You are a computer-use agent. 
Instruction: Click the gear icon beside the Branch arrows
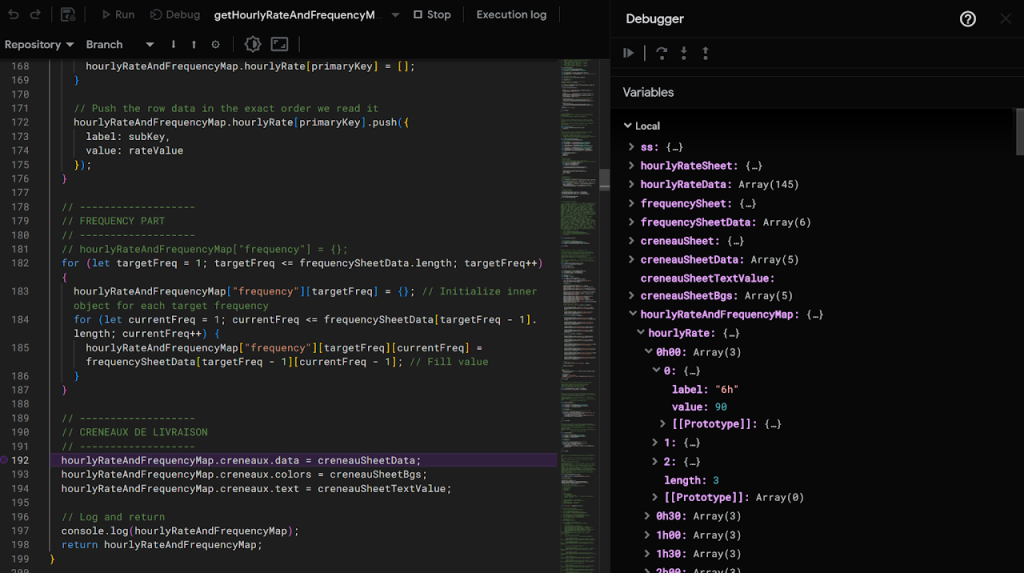(215, 45)
